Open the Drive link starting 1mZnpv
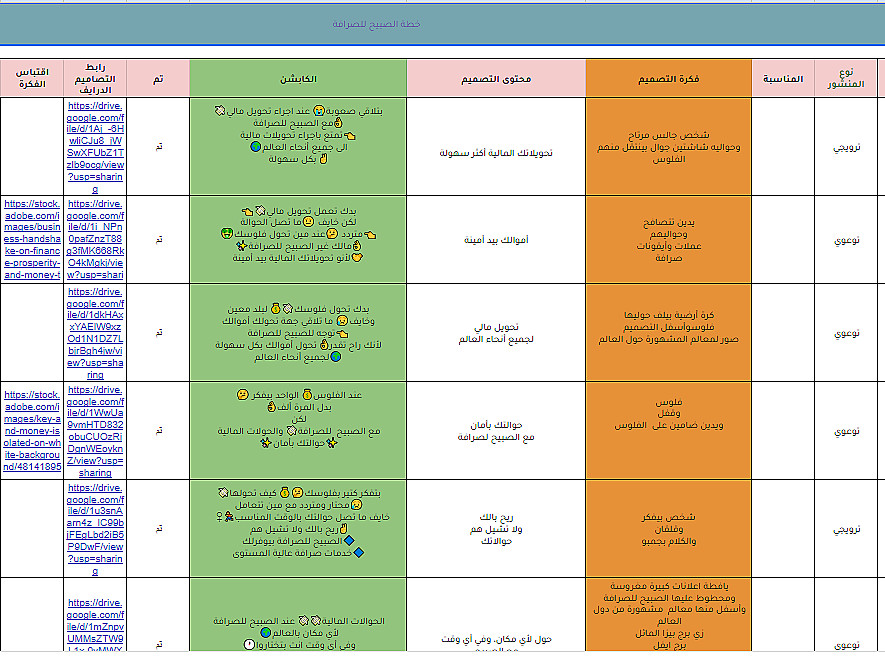Viewport: 885px width, 663px height. 95,625
